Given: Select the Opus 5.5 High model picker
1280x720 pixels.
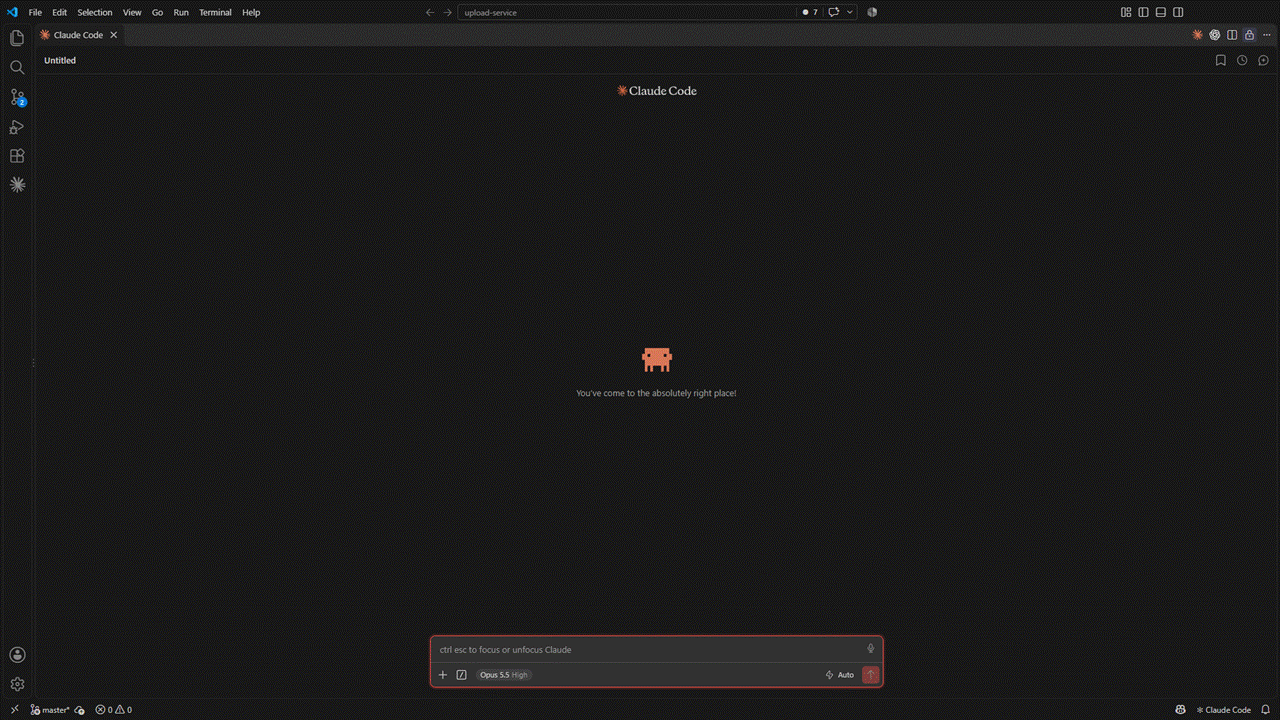Looking at the screenshot, I should [x=503, y=675].
